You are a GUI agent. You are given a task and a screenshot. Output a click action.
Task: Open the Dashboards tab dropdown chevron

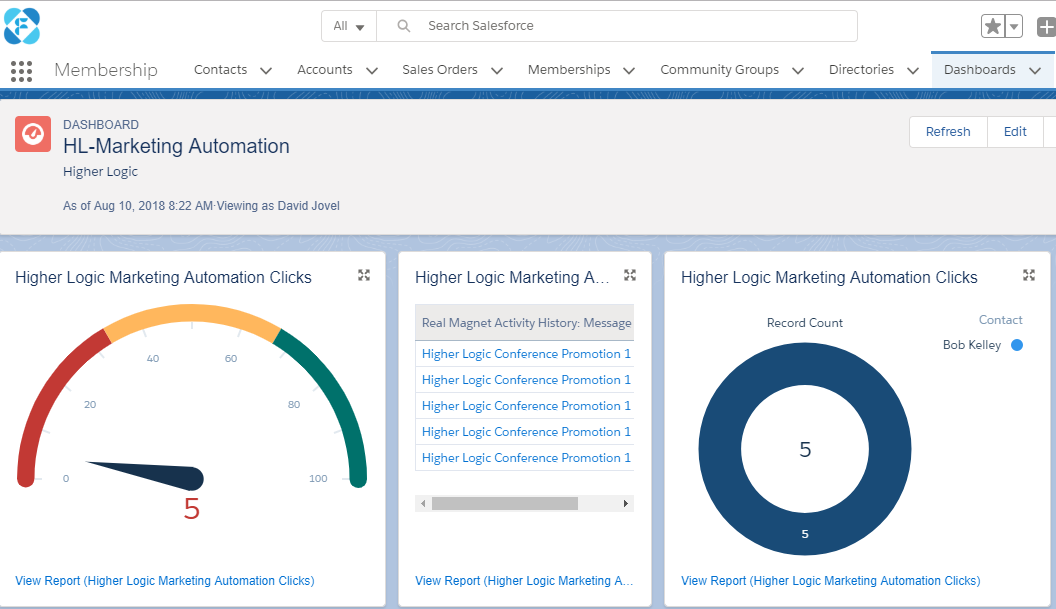pyautogui.click(x=1035, y=70)
